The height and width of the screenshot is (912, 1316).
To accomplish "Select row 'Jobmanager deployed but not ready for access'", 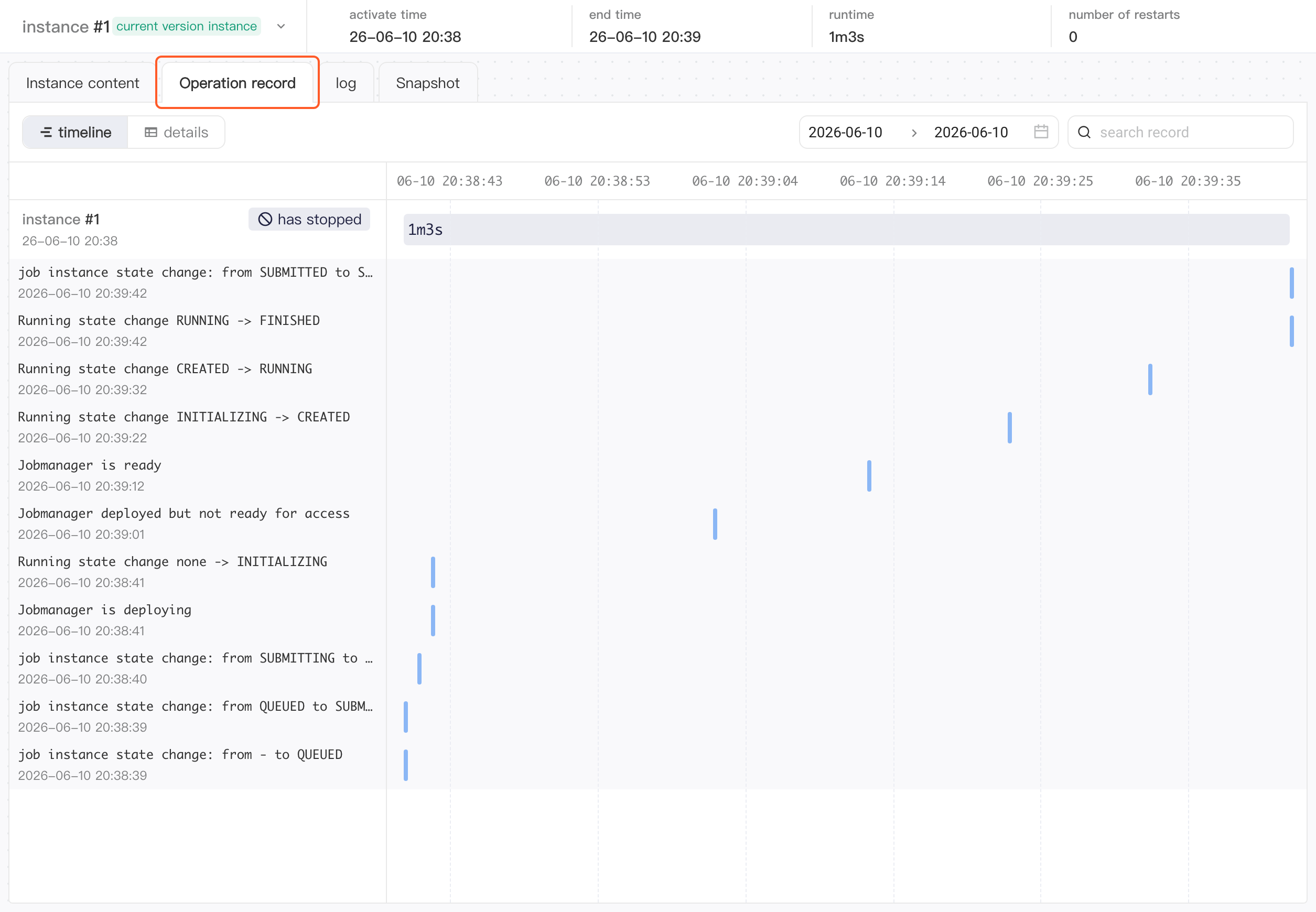I will (197, 524).
